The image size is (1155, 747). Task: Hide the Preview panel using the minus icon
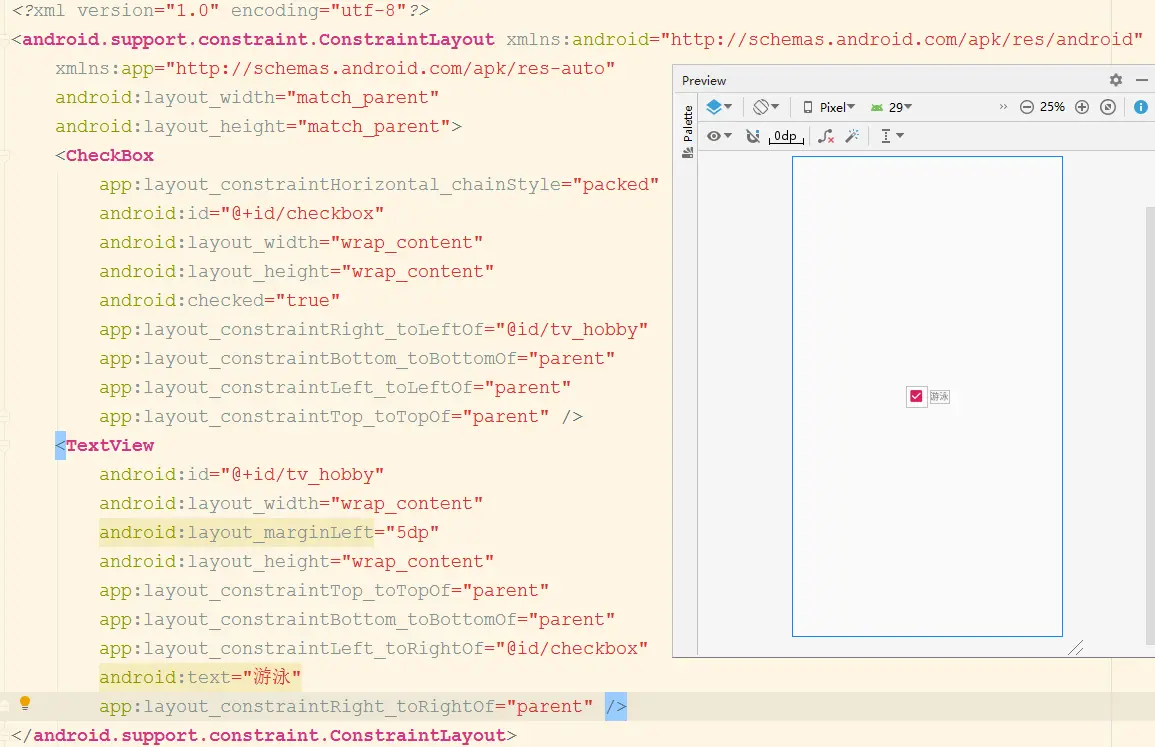pos(1142,80)
